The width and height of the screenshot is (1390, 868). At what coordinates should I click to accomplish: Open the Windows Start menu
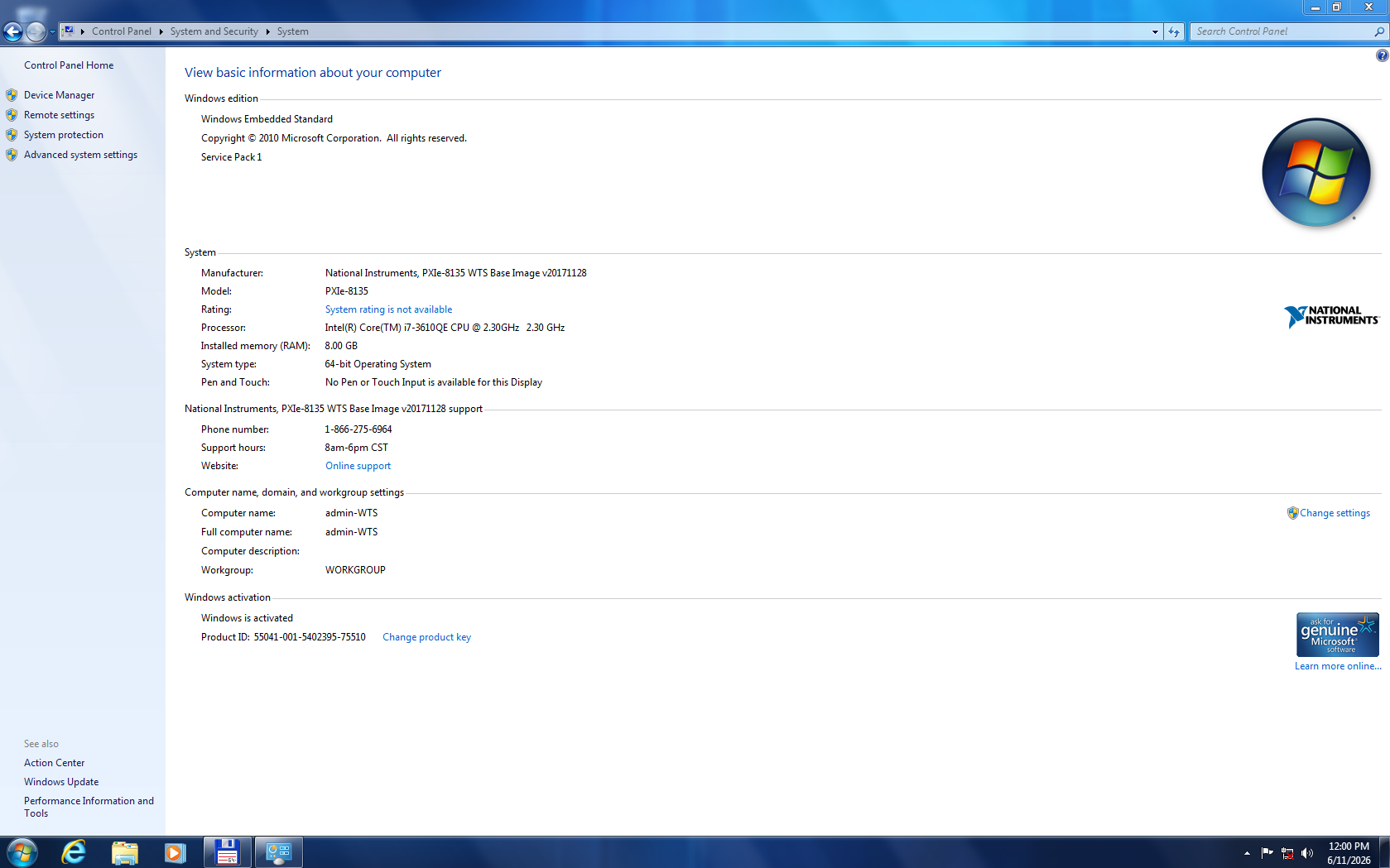22,852
